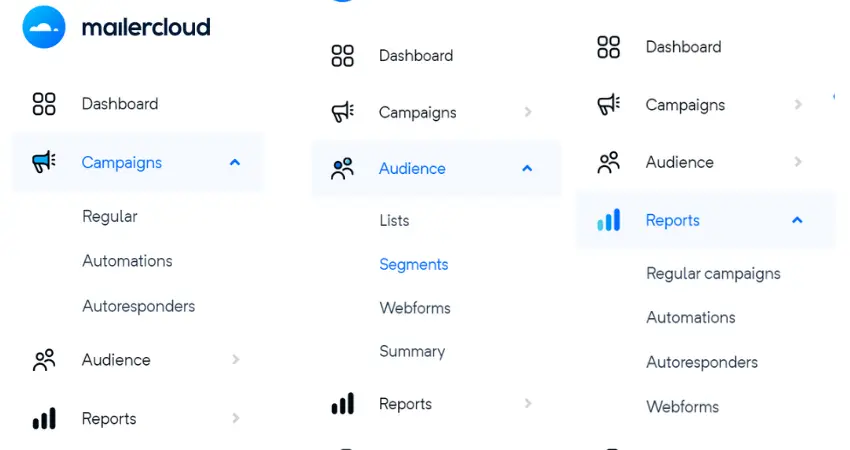
Task: Expand Reports with the right chevron, left panel
Action: click(x=236, y=418)
